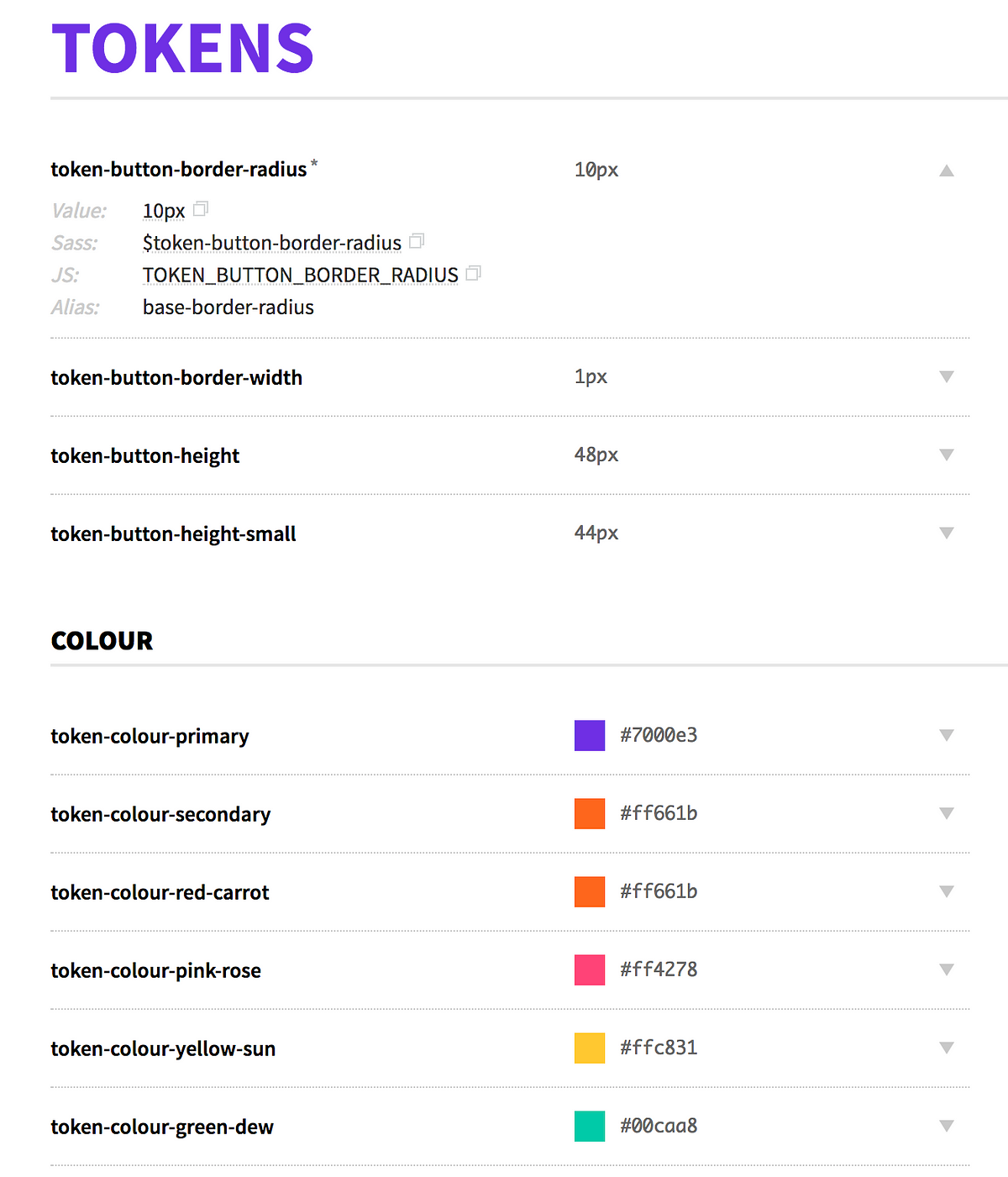Image resolution: width=1008 pixels, height=1177 pixels.
Task: Expand token-colour-green-dew details
Action: point(947,1127)
